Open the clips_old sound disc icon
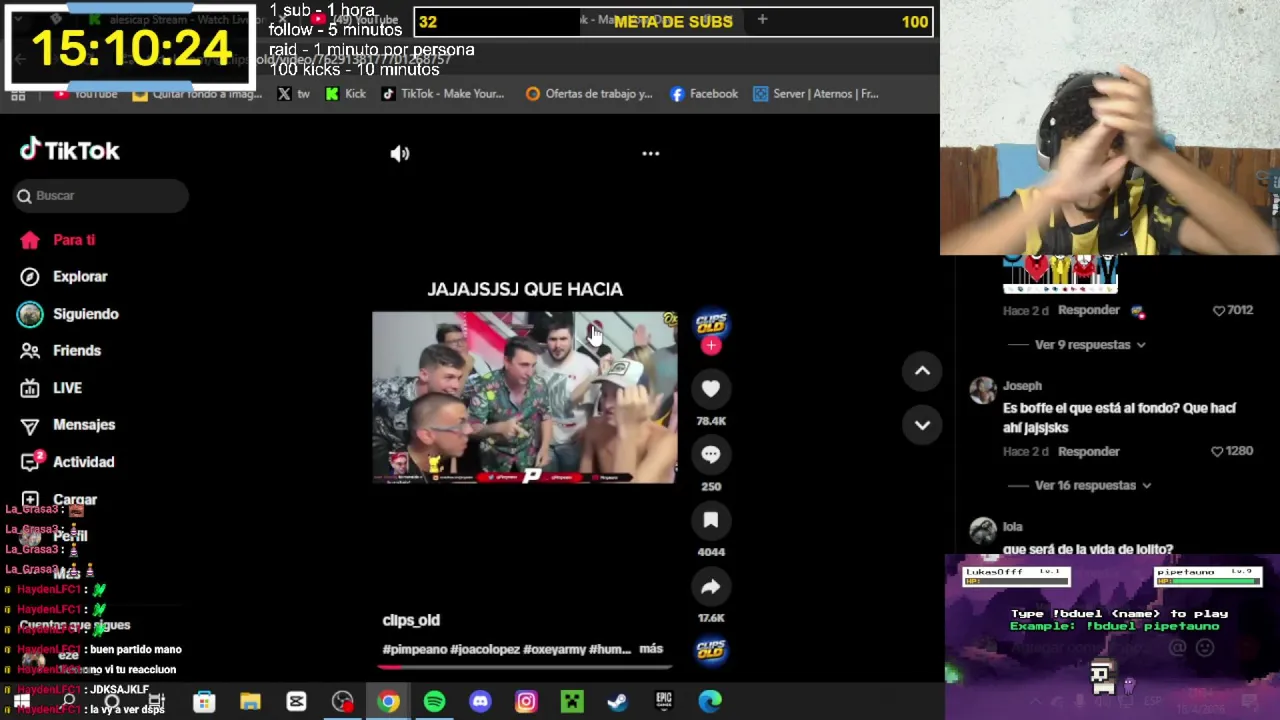The height and width of the screenshot is (720, 1280). [x=711, y=650]
